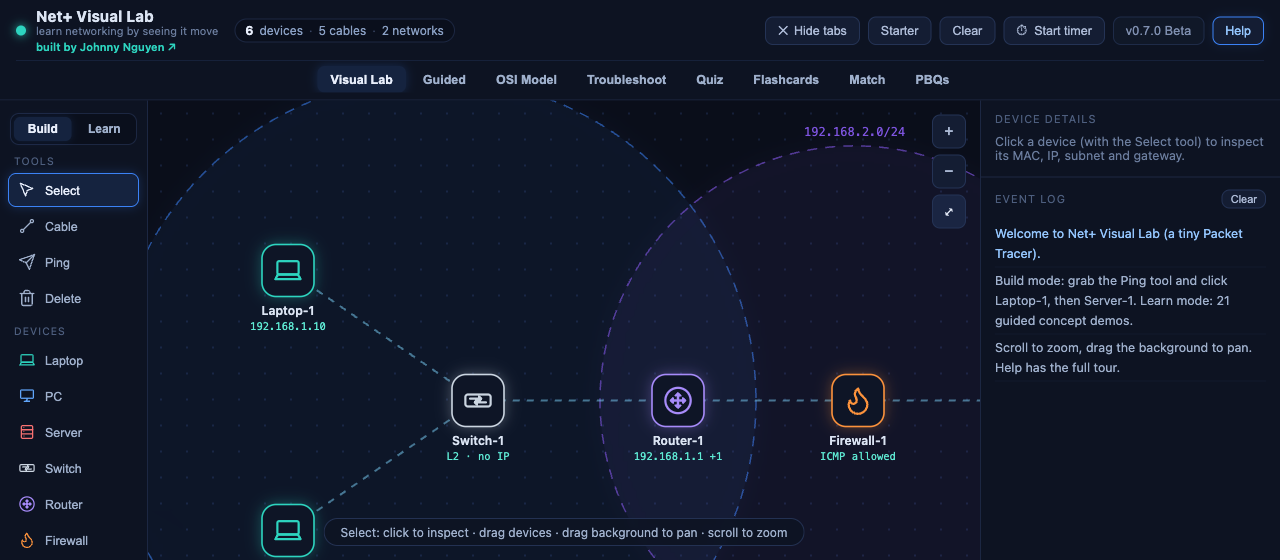The width and height of the screenshot is (1280, 560).
Task: Switch to Learn mode
Action: click(x=104, y=129)
